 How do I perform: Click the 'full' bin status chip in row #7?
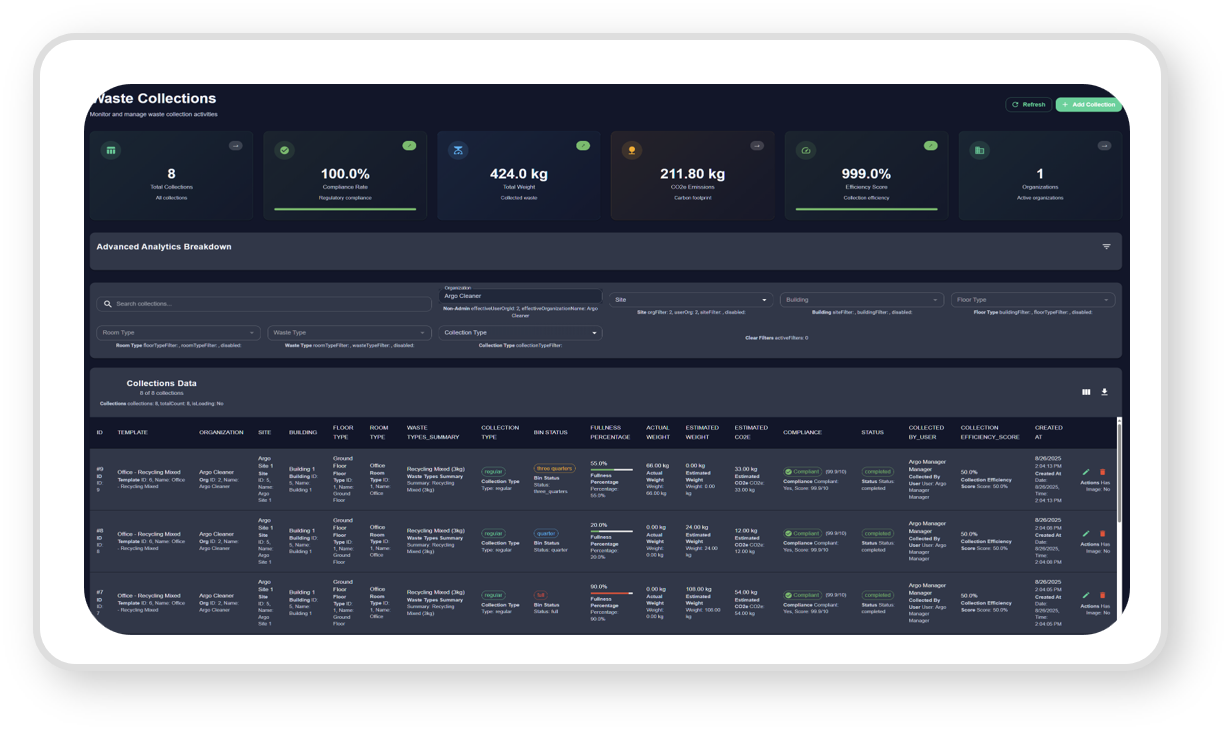tap(541, 595)
